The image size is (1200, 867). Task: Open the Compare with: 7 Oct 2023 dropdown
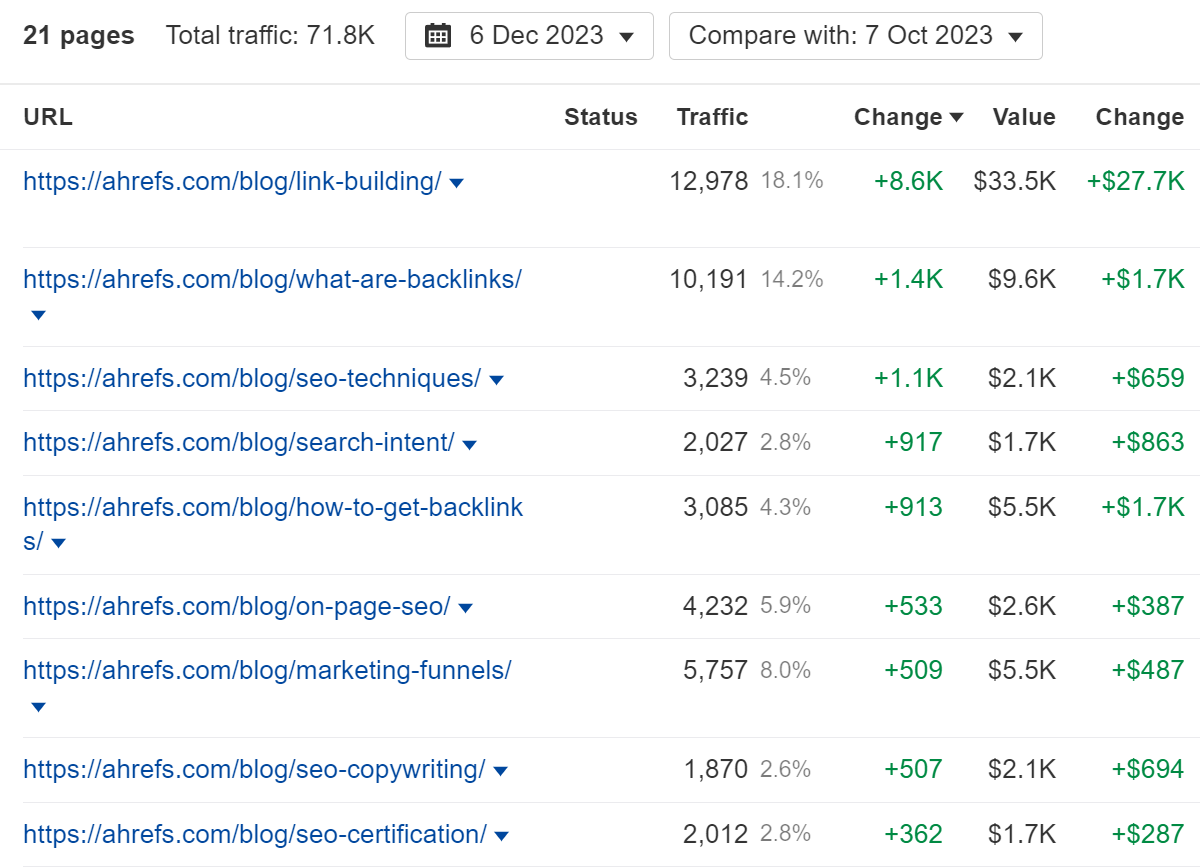(855, 35)
